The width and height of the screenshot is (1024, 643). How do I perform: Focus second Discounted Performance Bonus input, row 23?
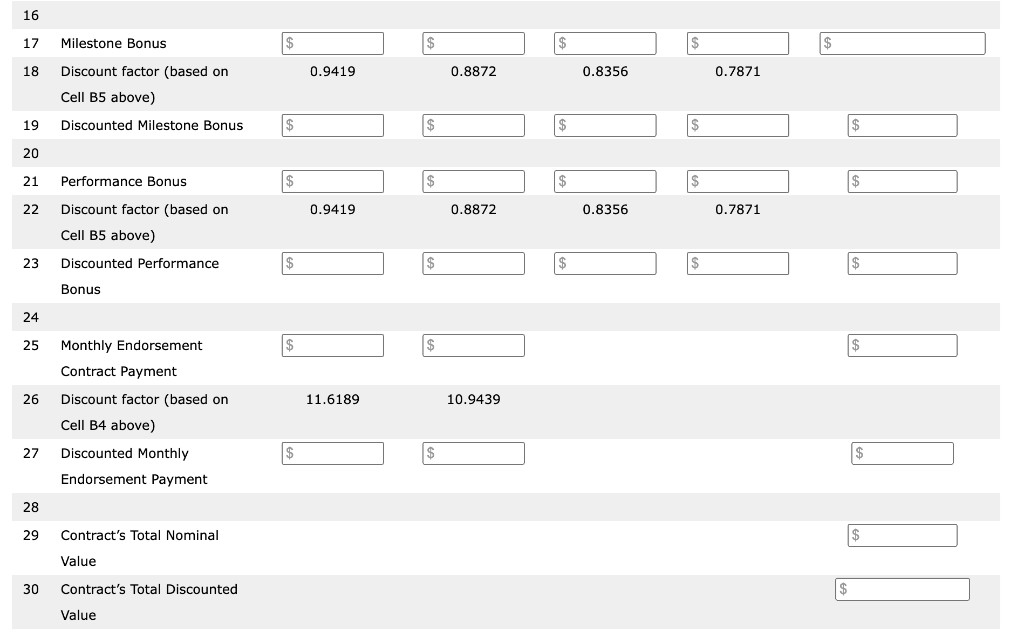[473, 264]
